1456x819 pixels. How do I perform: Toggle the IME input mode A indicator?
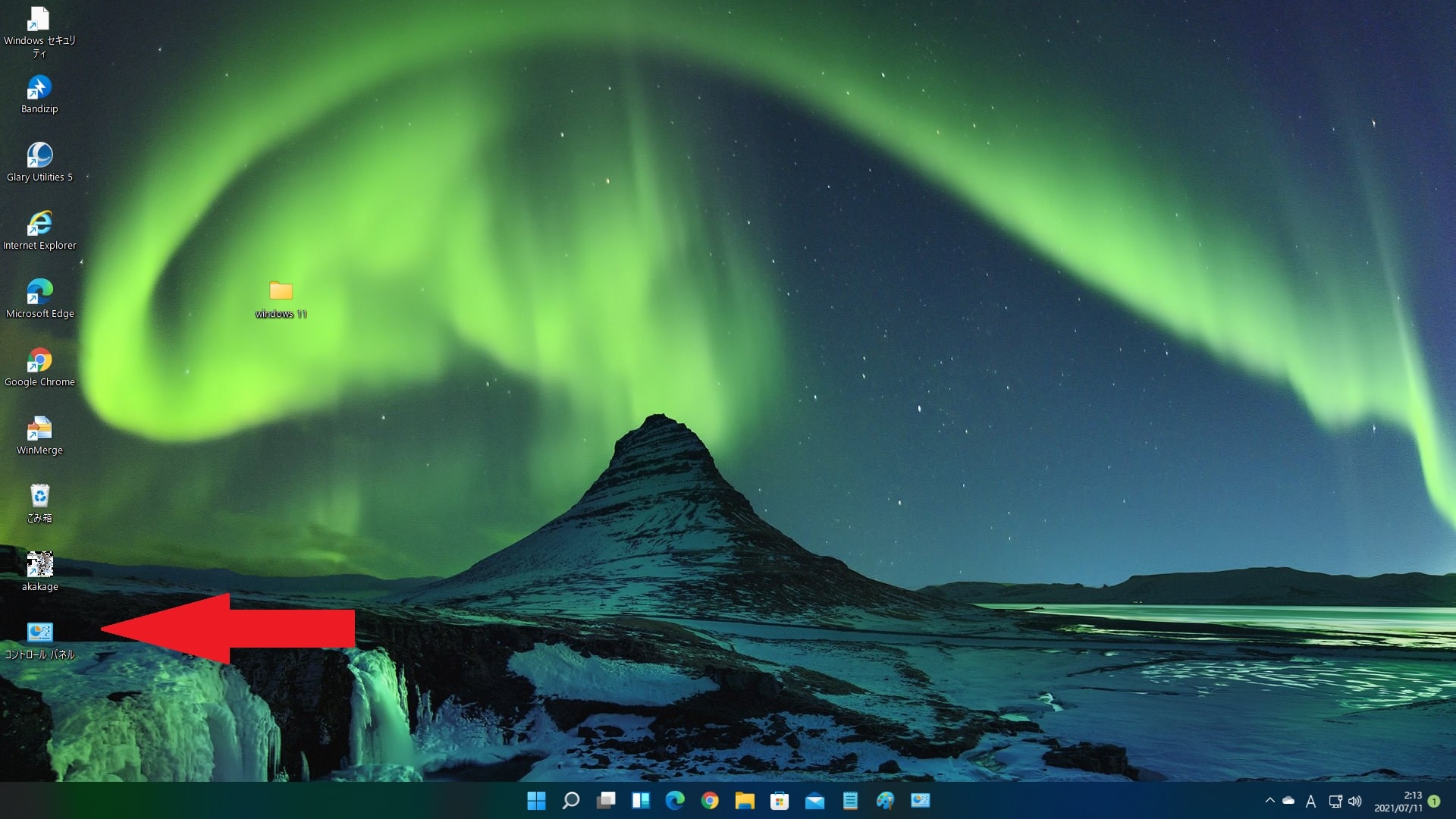1310,802
